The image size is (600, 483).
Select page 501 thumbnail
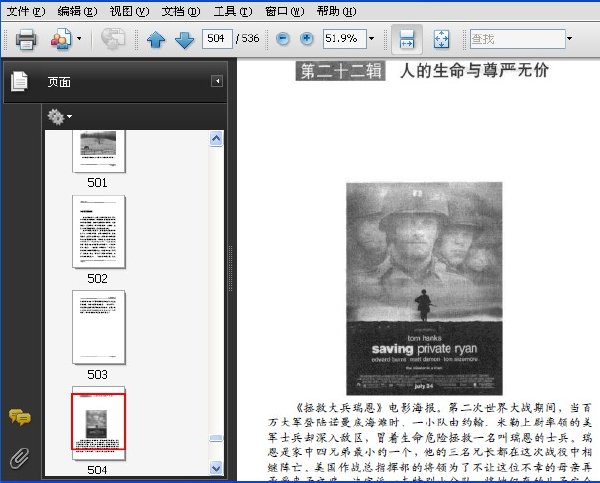[99, 151]
